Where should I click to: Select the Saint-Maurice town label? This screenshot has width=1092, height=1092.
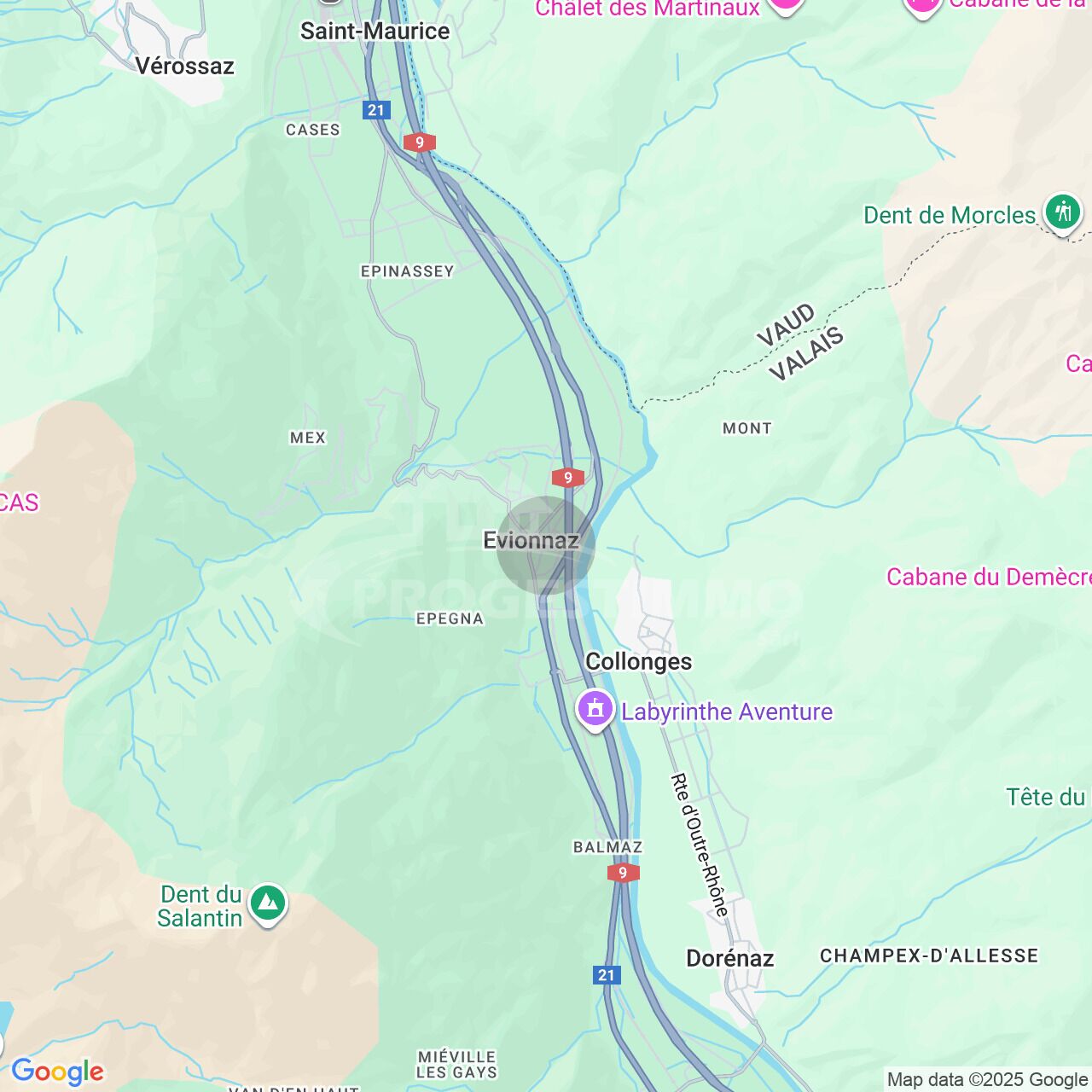tap(375, 31)
